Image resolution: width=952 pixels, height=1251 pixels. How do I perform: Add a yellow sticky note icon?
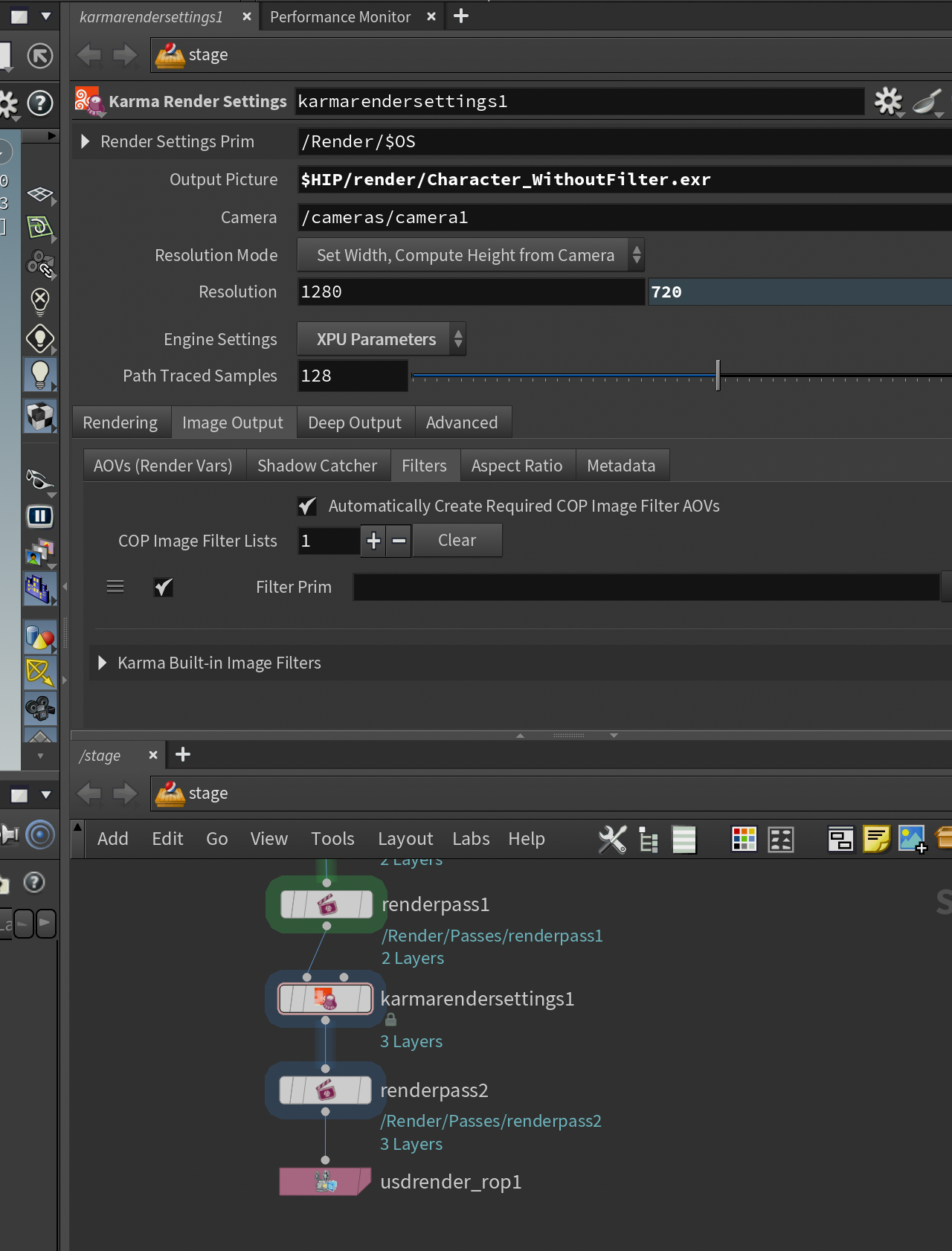tap(876, 840)
